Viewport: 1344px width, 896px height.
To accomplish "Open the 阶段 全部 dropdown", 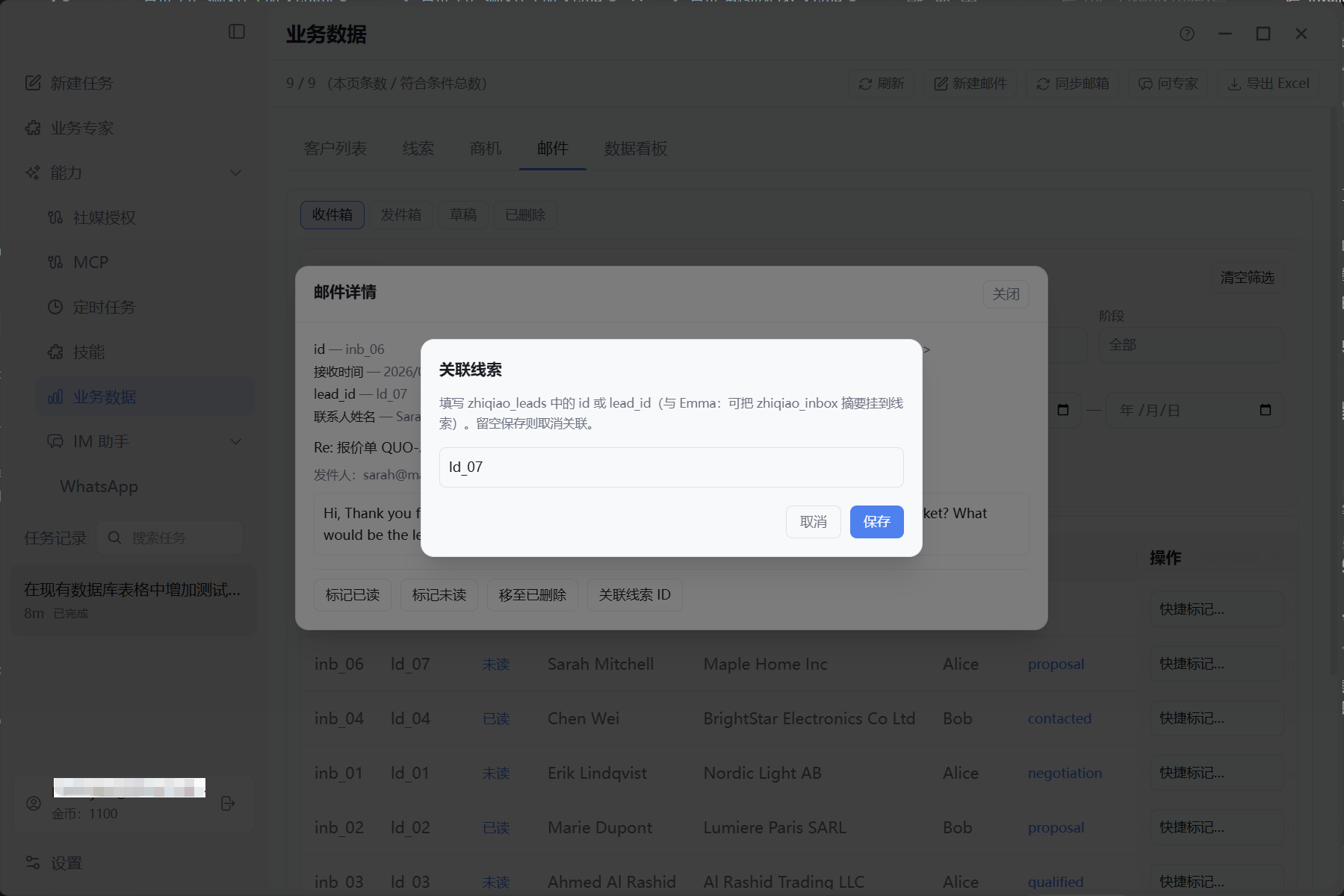I will pos(1191,345).
